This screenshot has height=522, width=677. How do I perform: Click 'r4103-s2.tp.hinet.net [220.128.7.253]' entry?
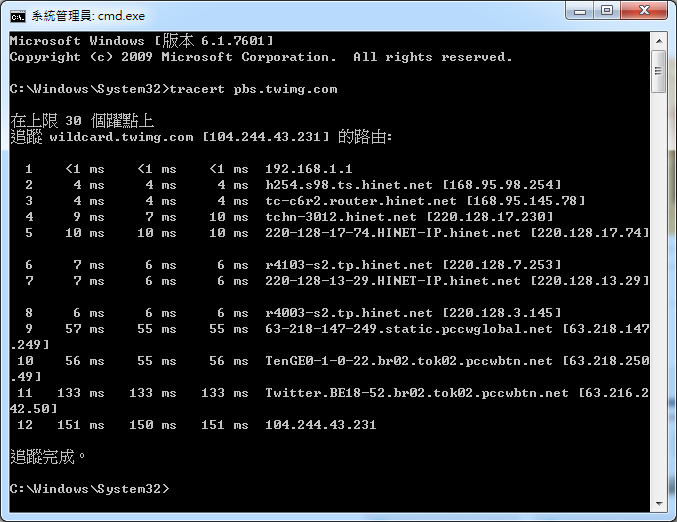click(413, 265)
